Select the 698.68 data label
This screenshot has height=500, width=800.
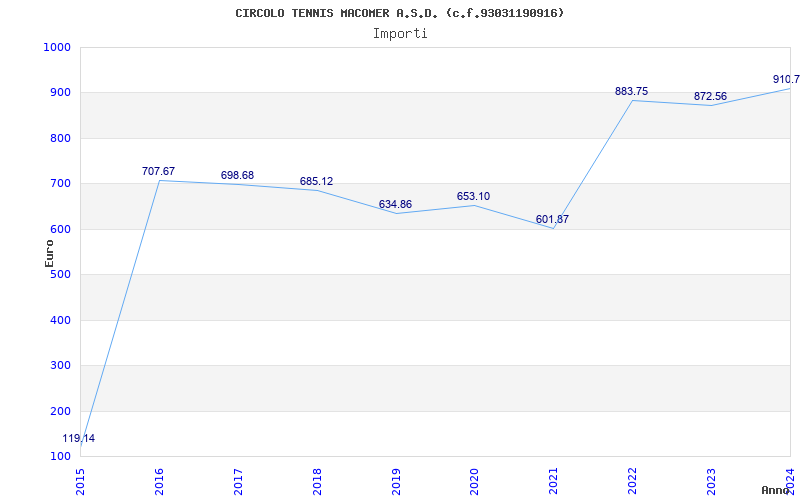coord(237,176)
